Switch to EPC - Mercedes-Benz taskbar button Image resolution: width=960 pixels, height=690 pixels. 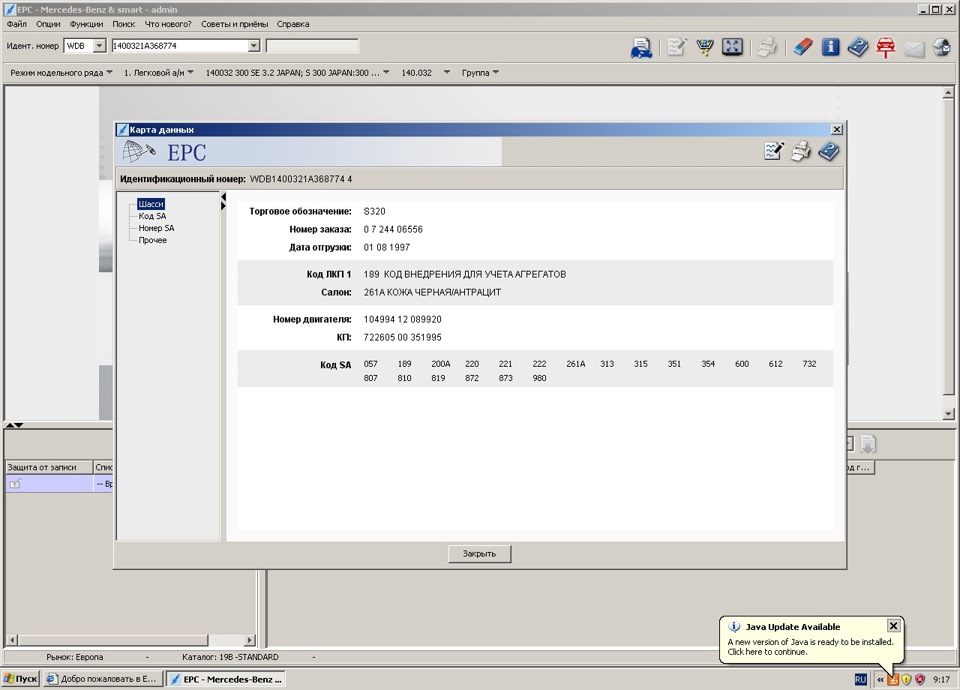[x=227, y=679]
